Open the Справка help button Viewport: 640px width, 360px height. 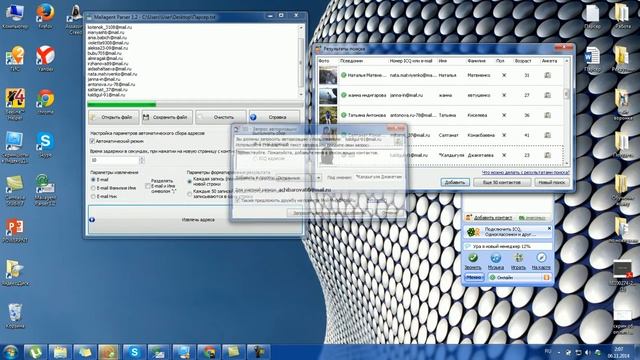[274, 117]
